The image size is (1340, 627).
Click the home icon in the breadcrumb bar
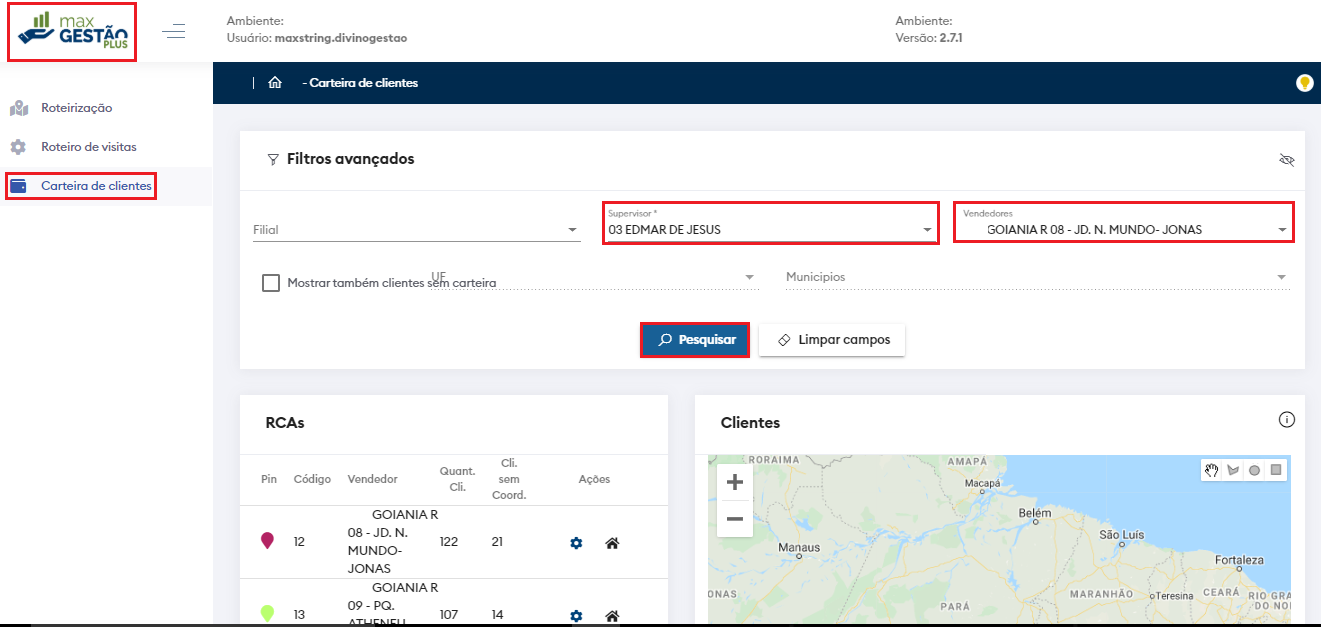click(x=275, y=83)
